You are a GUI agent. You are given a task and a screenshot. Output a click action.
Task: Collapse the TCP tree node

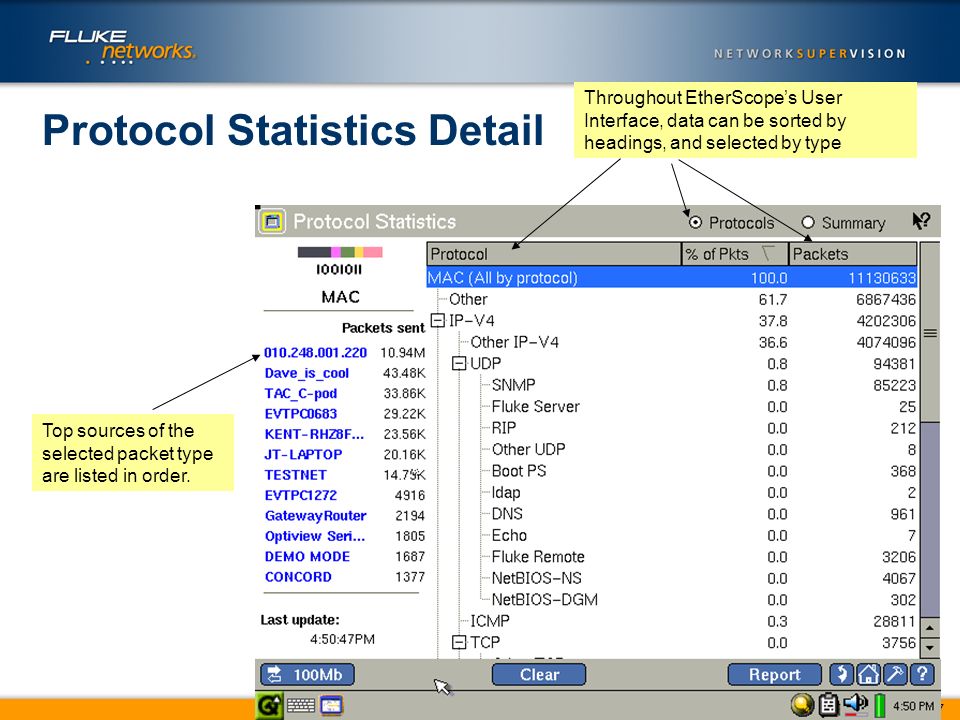459,642
